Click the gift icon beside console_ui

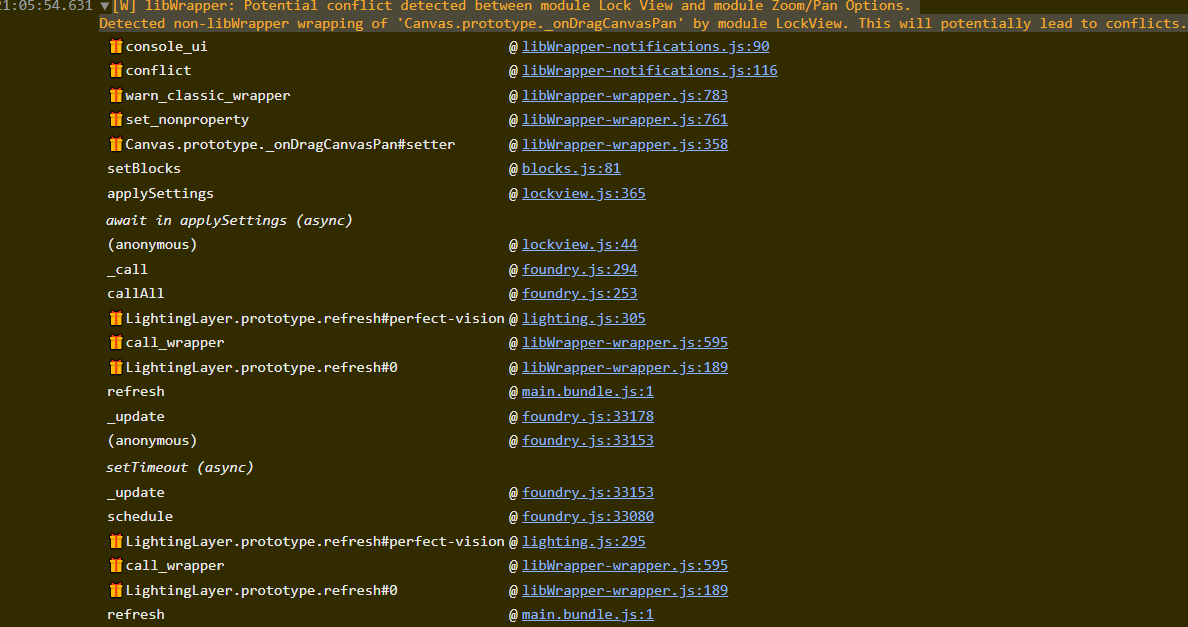click(116, 46)
